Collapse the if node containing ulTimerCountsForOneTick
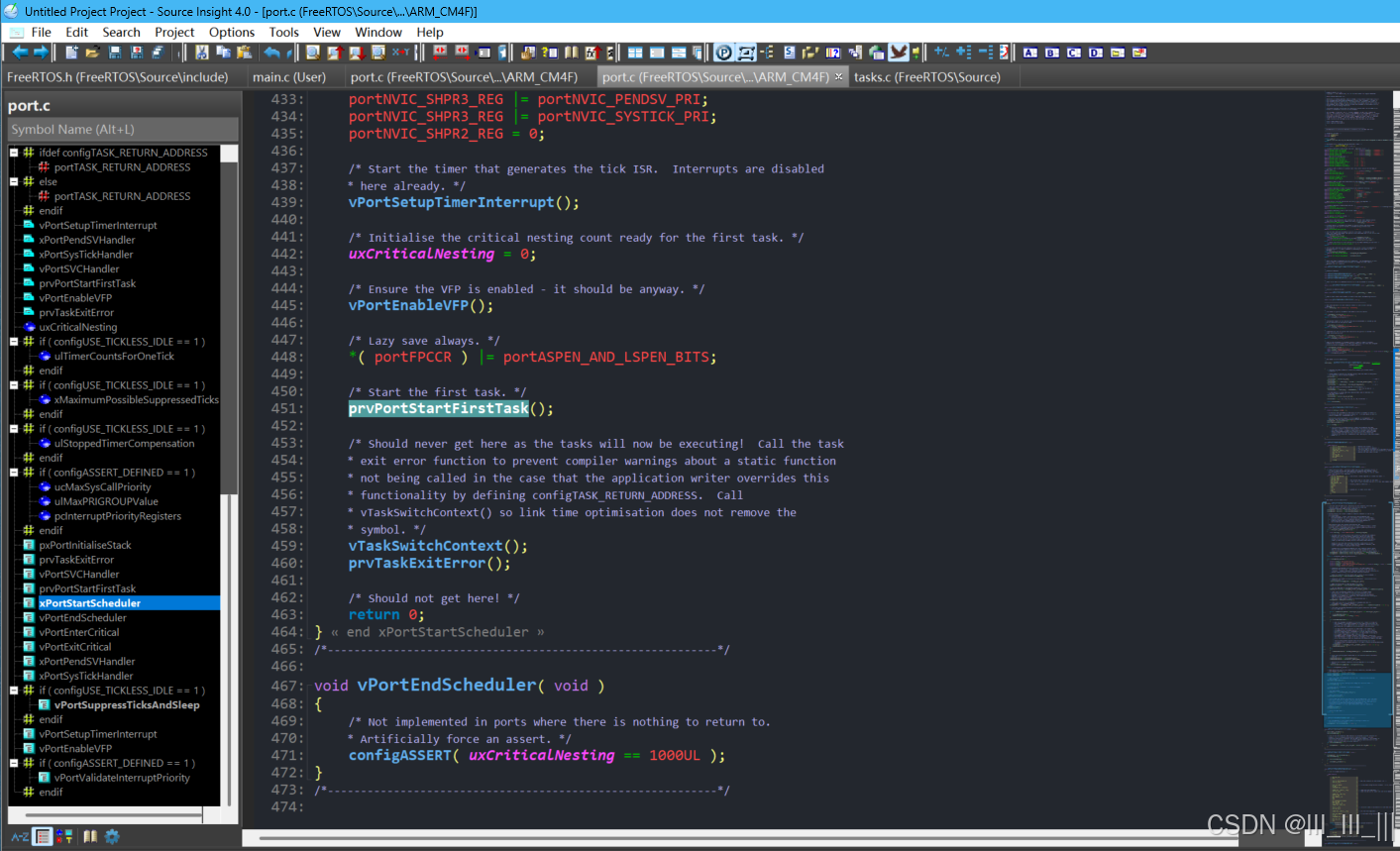Screen dimensions: 1400x851 (14, 342)
